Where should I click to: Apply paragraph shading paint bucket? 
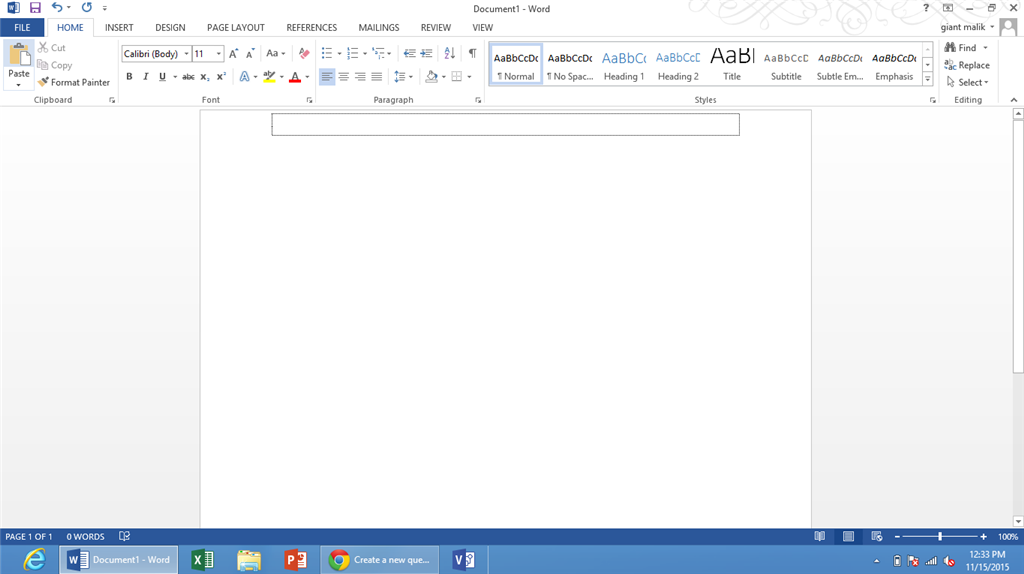click(431, 77)
